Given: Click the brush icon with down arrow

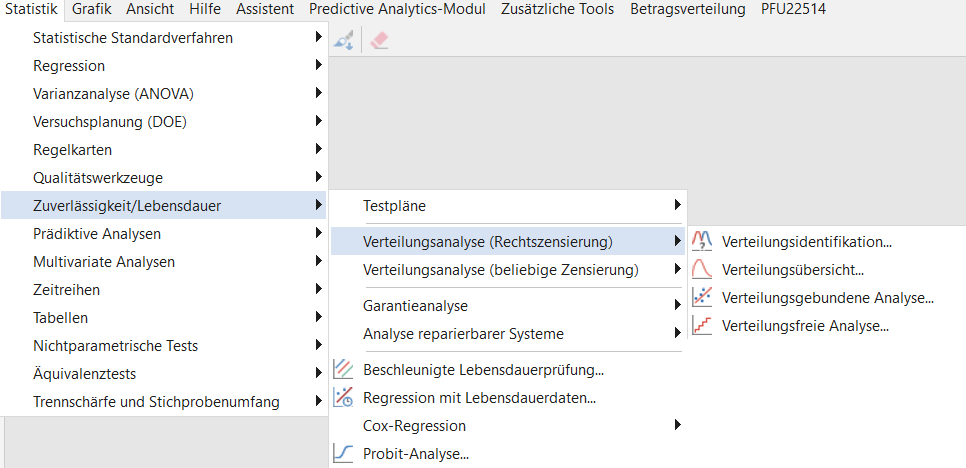Looking at the screenshot, I should coord(343,41).
